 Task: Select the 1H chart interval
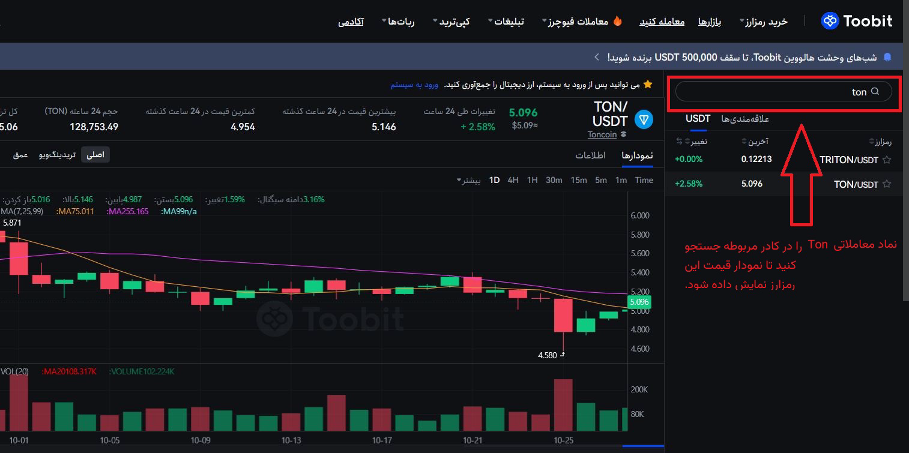pyautogui.click(x=532, y=180)
